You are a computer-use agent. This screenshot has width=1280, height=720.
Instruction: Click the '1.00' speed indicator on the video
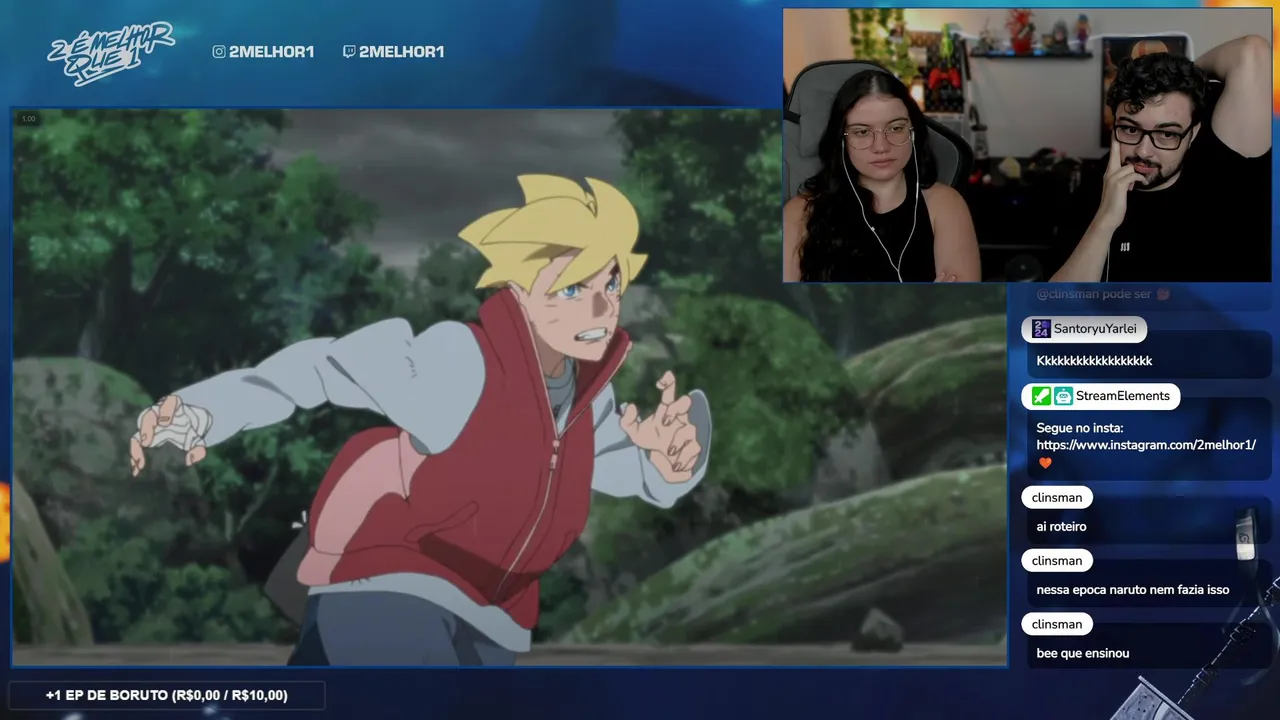[28, 119]
